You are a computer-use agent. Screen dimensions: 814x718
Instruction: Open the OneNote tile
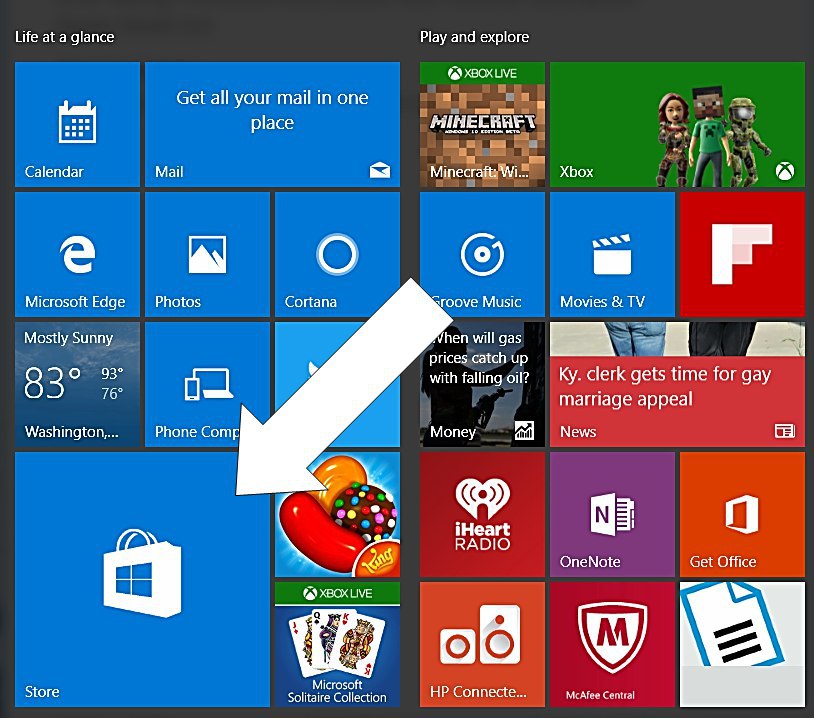coord(613,514)
